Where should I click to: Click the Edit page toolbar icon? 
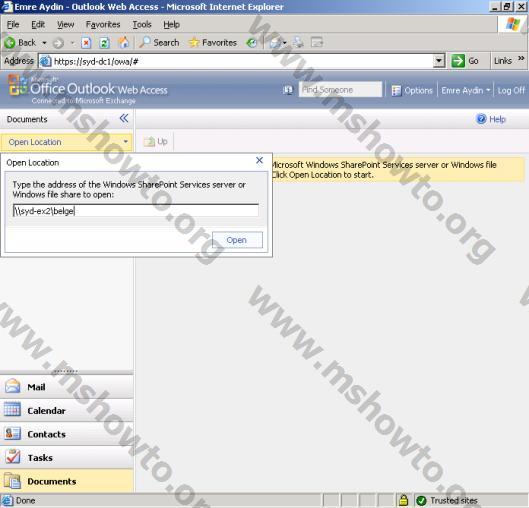(x=317, y=43)
